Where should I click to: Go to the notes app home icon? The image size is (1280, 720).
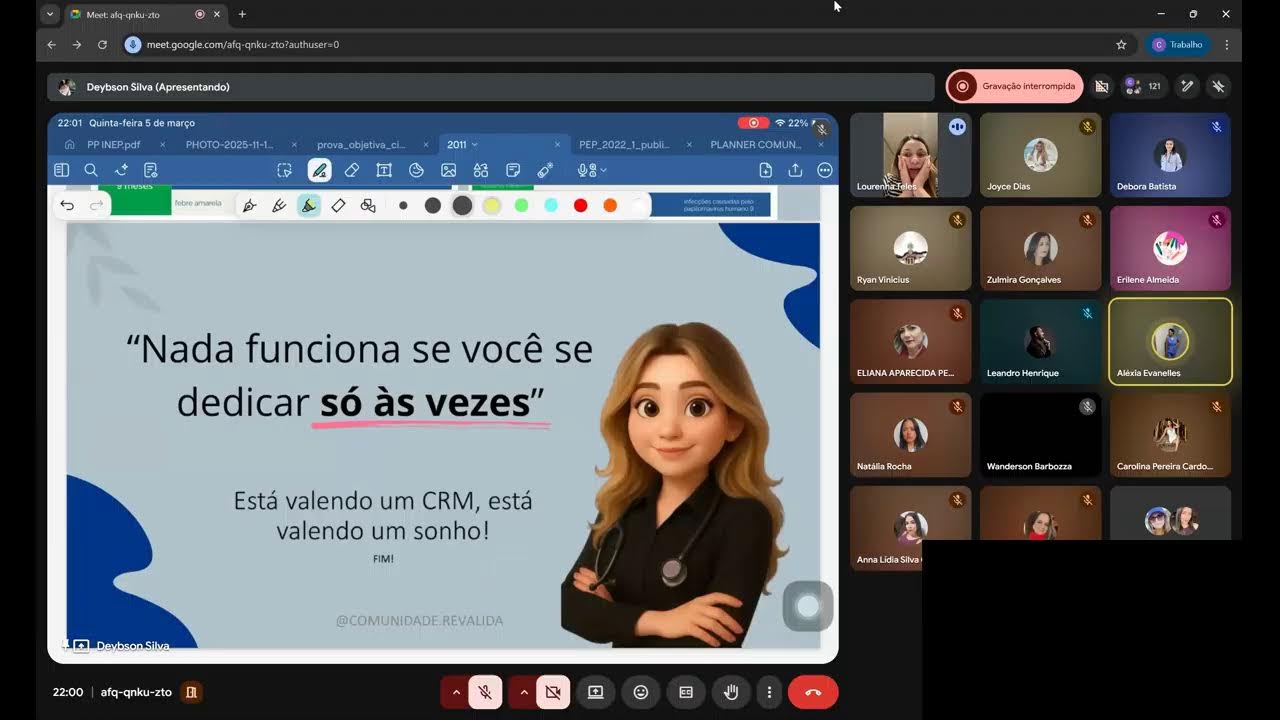[x=69, y=145]
